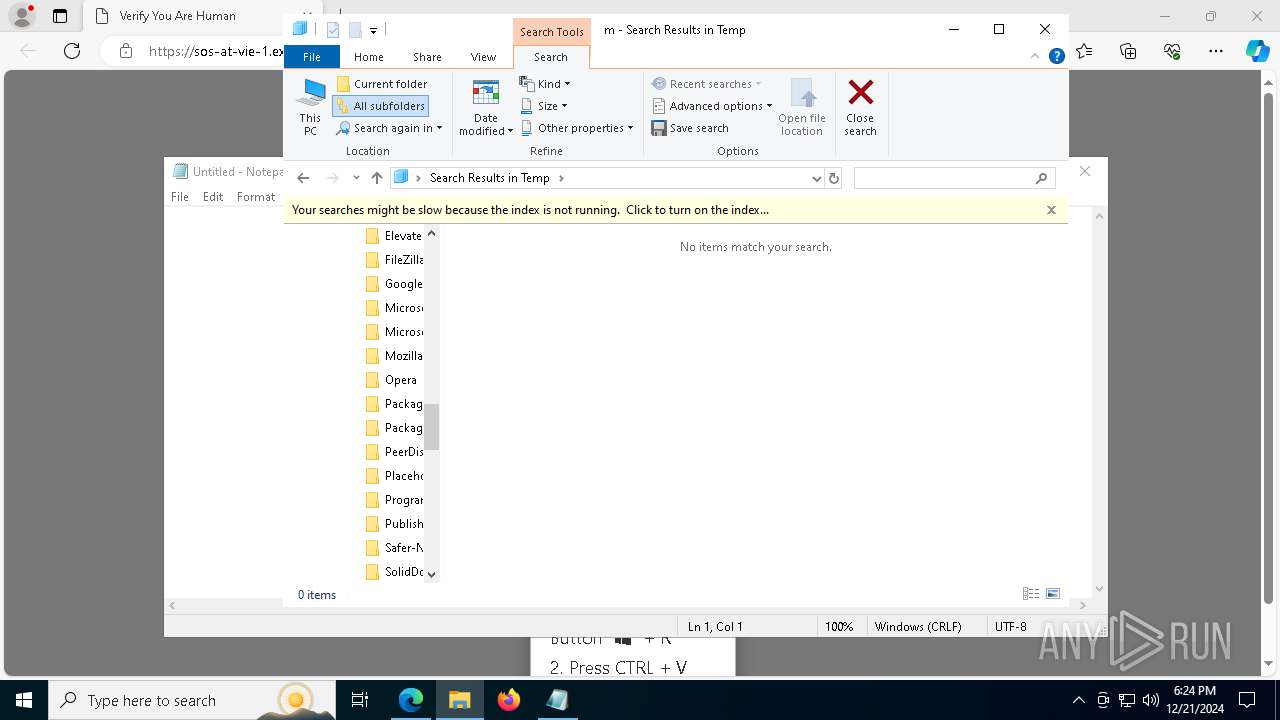
Task: Open Notepad Format menu
Action: click(256, 197)
